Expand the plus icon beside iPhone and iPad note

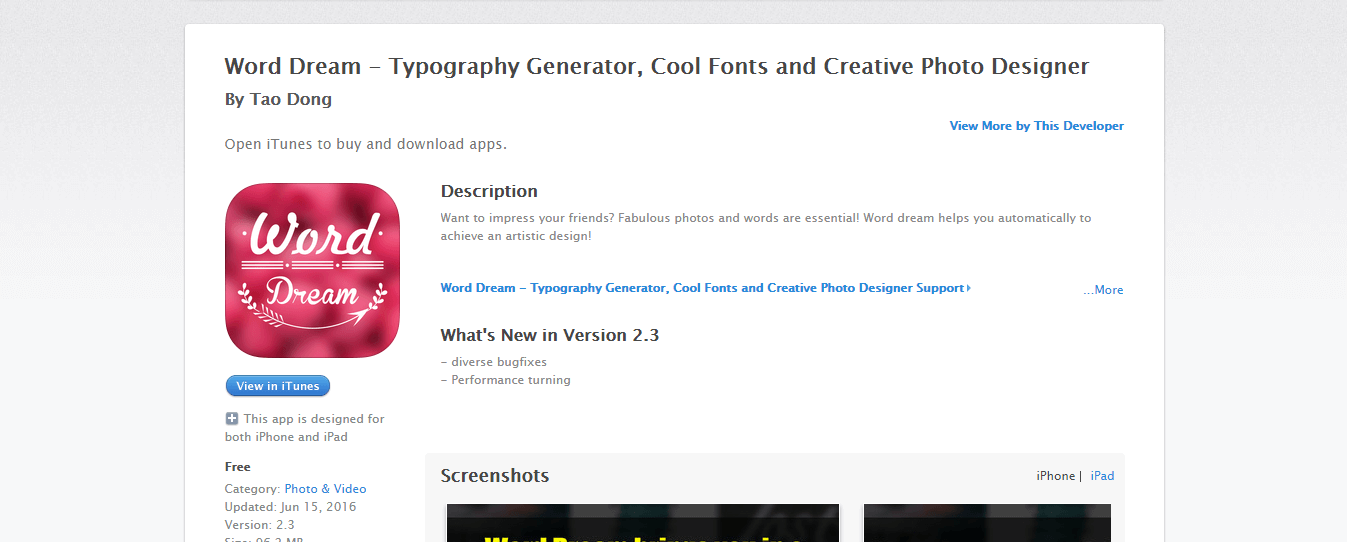(x=232, y=419)
